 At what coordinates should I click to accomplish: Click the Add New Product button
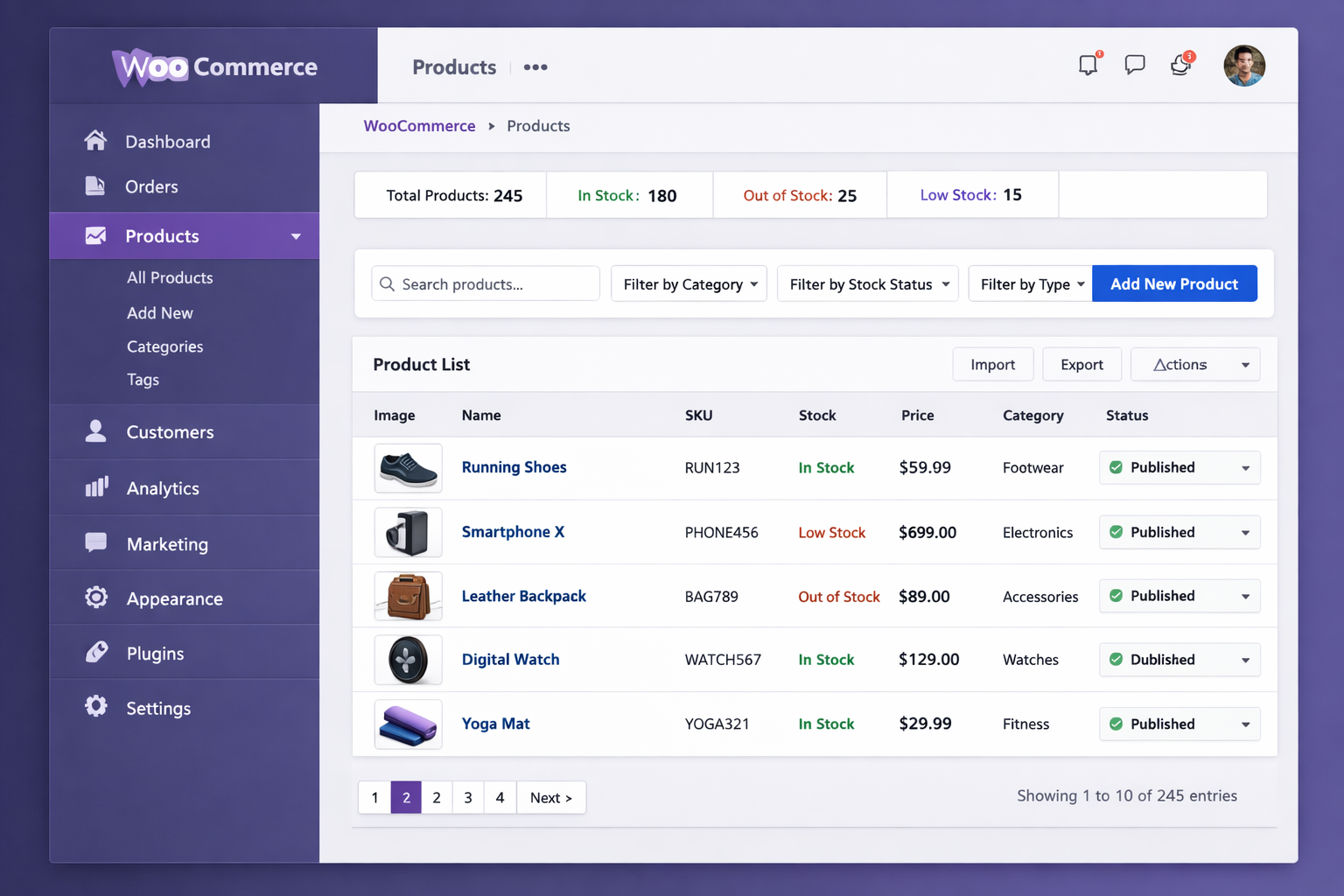1174,284
